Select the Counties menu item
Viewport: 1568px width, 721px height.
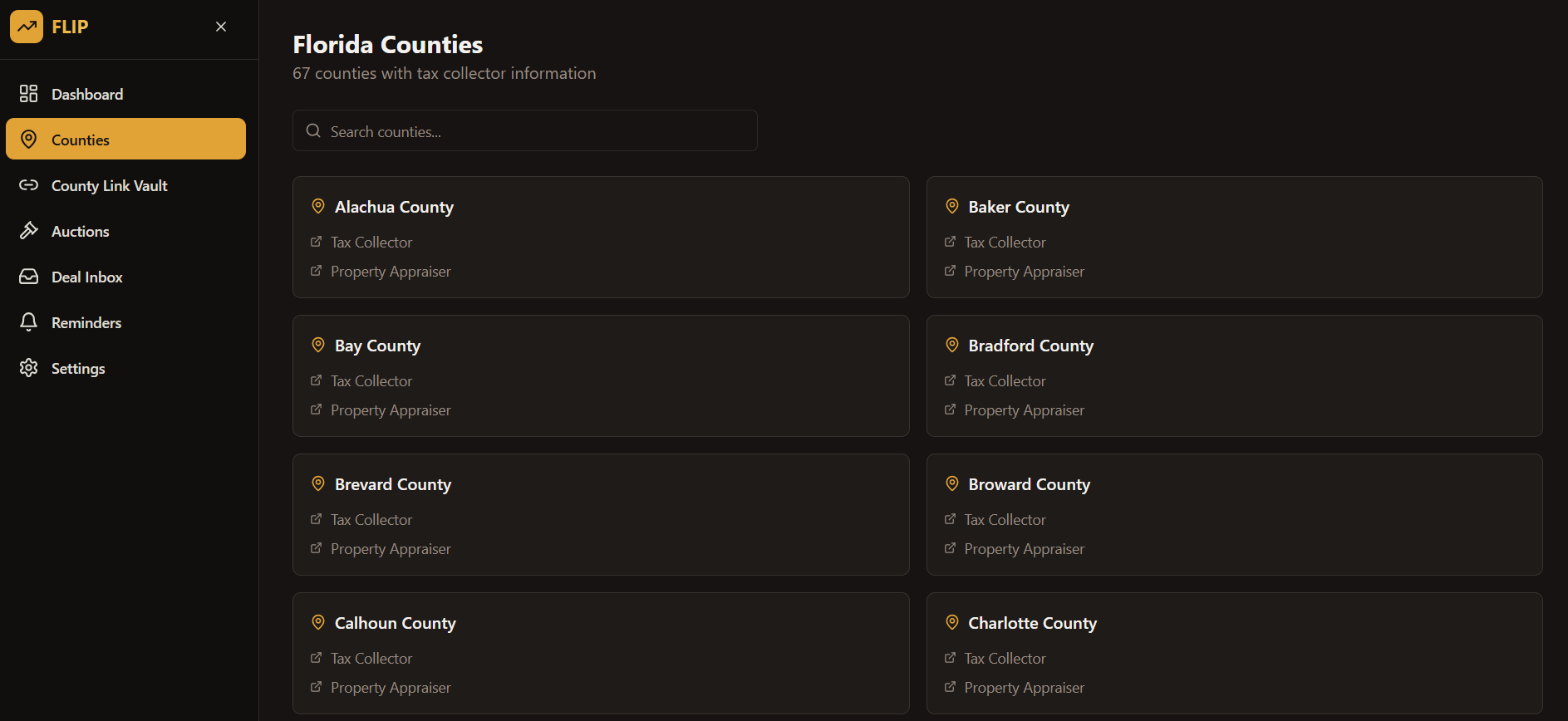click(x=125, y=139)
